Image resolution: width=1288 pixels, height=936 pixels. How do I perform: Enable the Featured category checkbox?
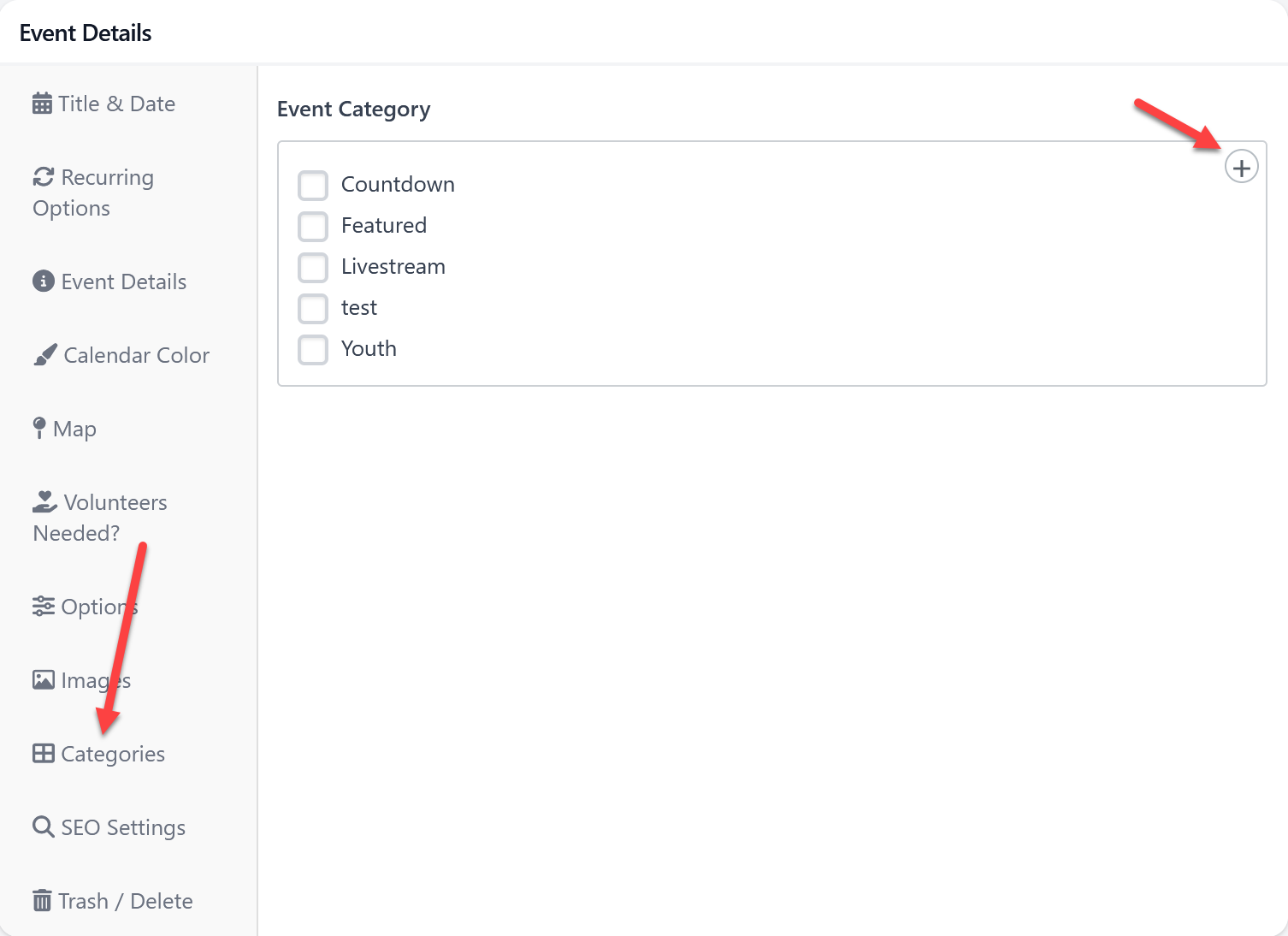pyautogui.click(x=313, y=226)
